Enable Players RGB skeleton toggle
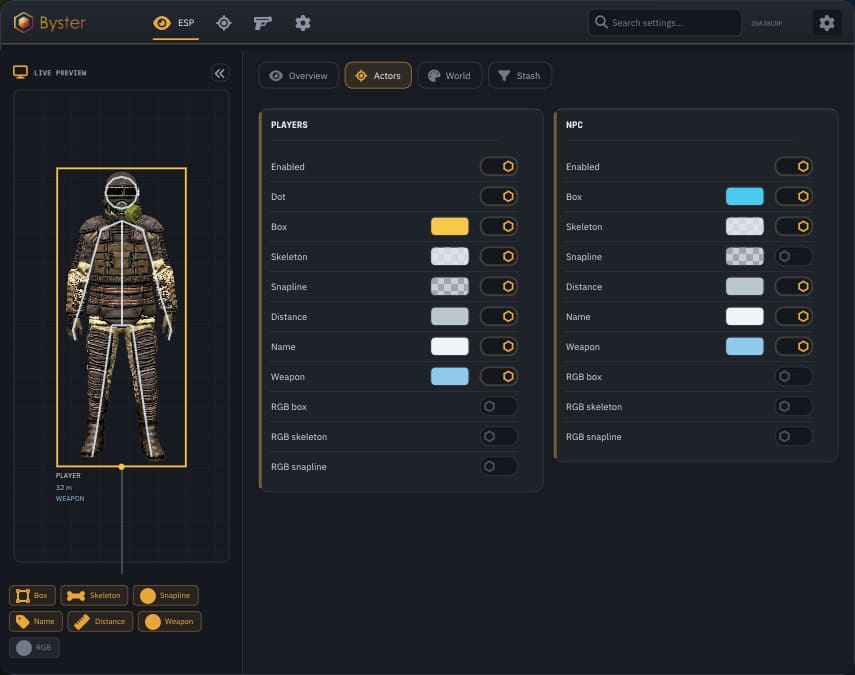 (498, 436)
